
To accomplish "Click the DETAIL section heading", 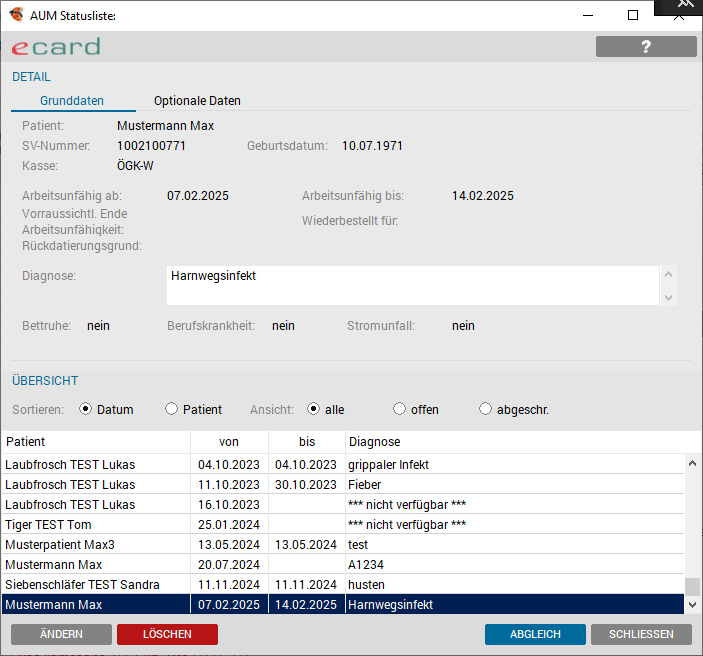I will click(31, 77).
